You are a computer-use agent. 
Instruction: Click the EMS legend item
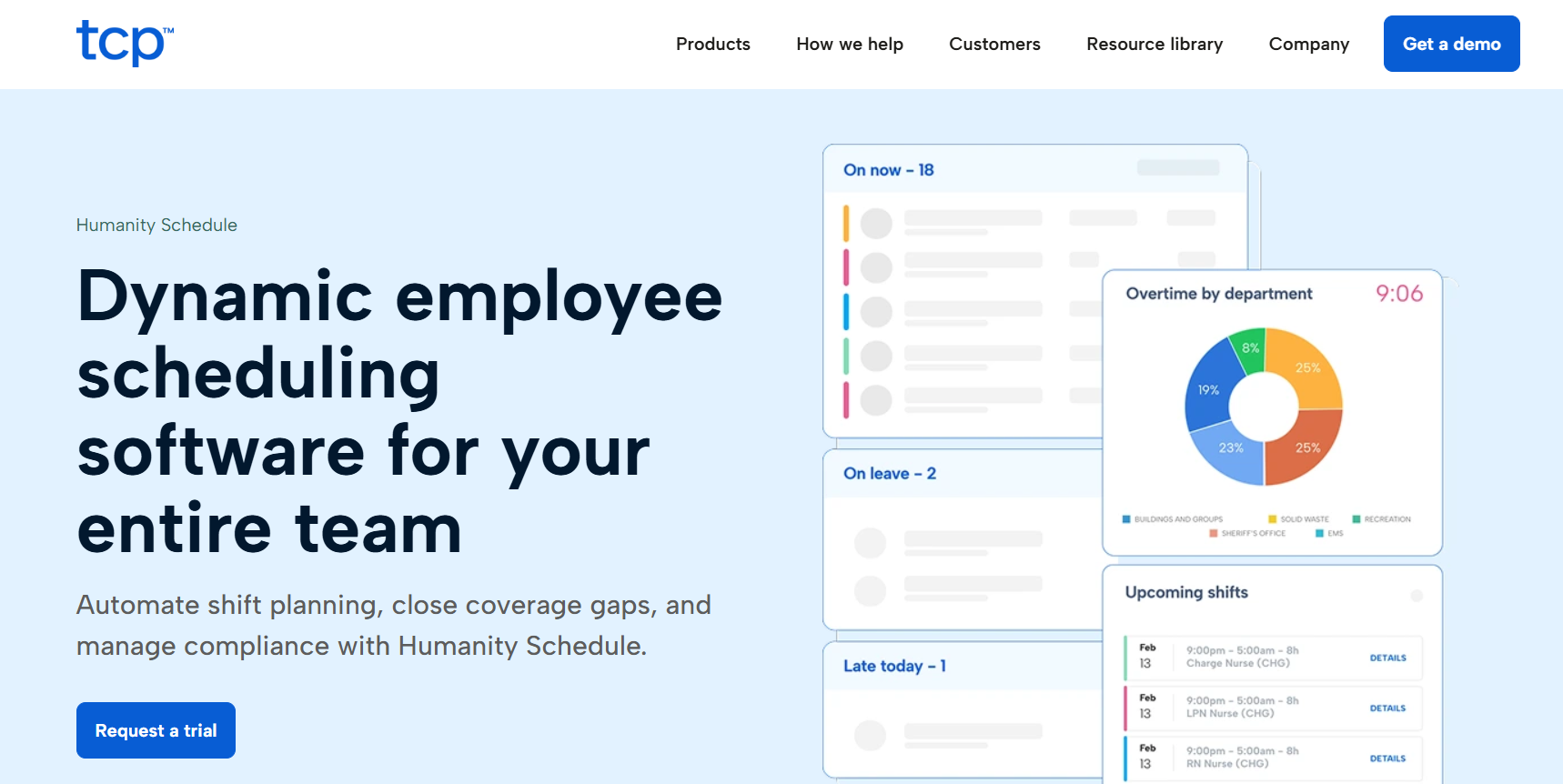pyautogui.click(x=1329, y=533)
